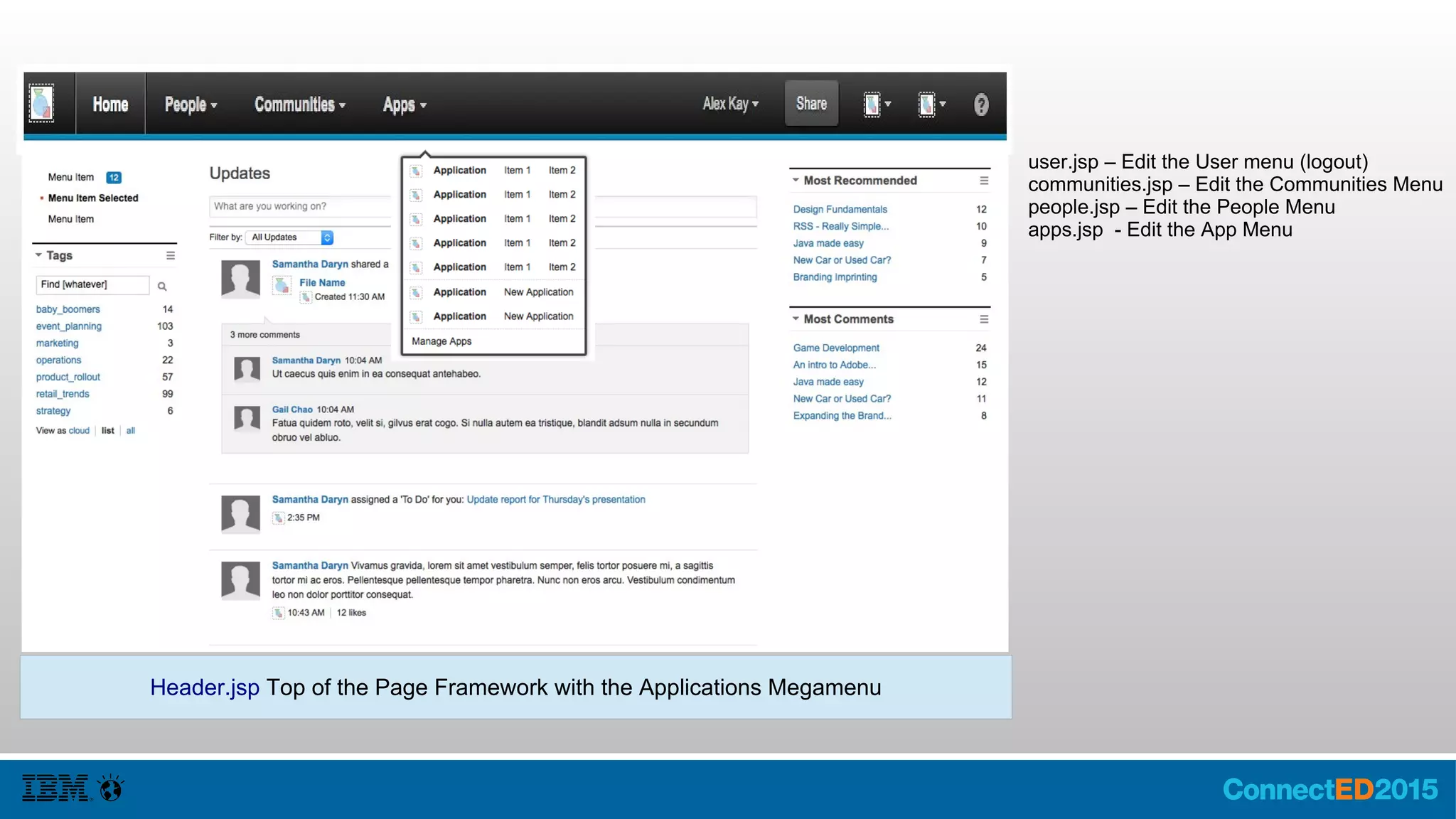Open RSS - Really Simple link
The height and width of the screenshot is (819, 1456).
pos(841,227)
